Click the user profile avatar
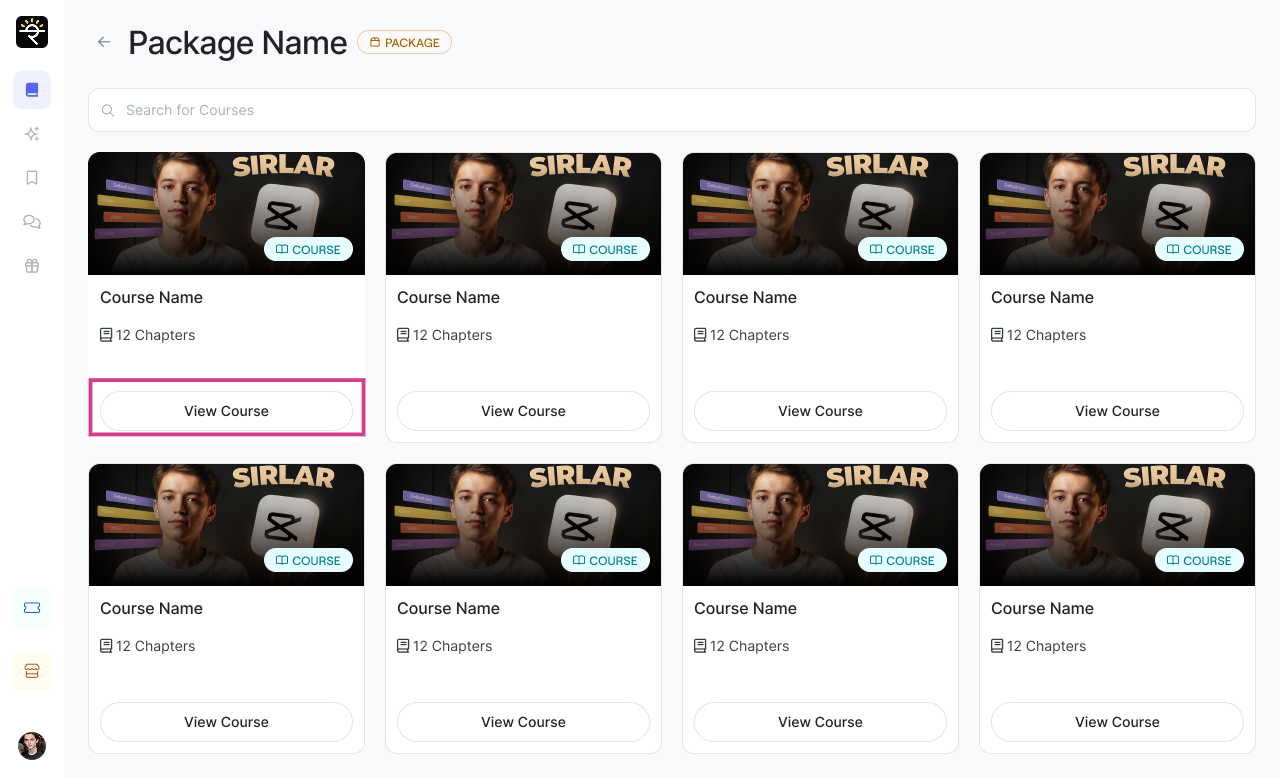This screenshot has width=1280, height=778. click(32, 746)
